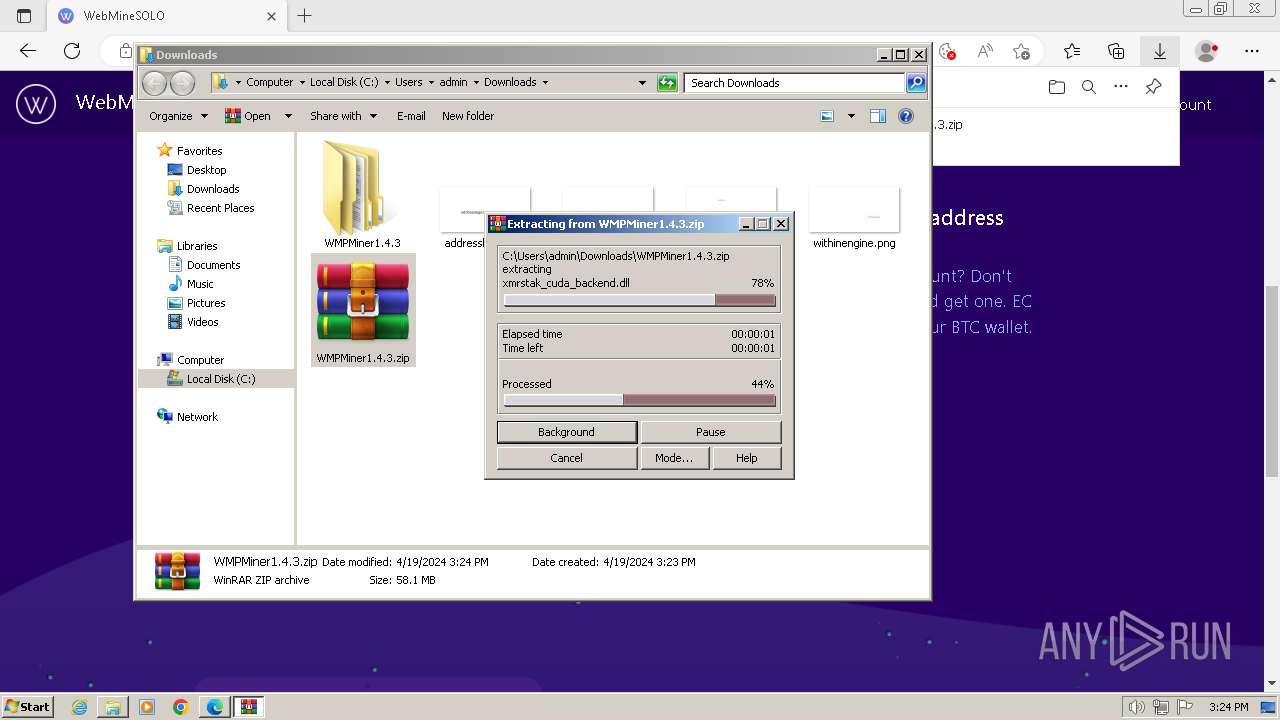The height and width of the screenshot is (720, 1280).
Task: Open Edge collections icon
Action: (x=1116, y=51)
